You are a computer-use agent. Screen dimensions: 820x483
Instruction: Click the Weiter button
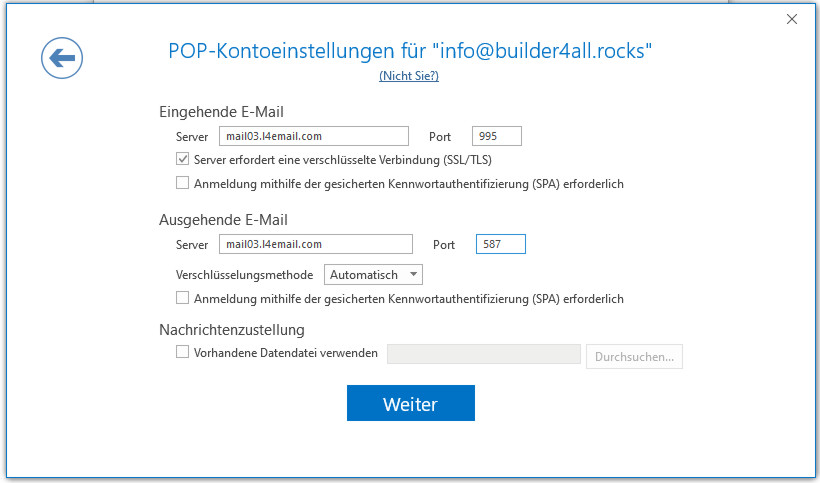point(410,404)
